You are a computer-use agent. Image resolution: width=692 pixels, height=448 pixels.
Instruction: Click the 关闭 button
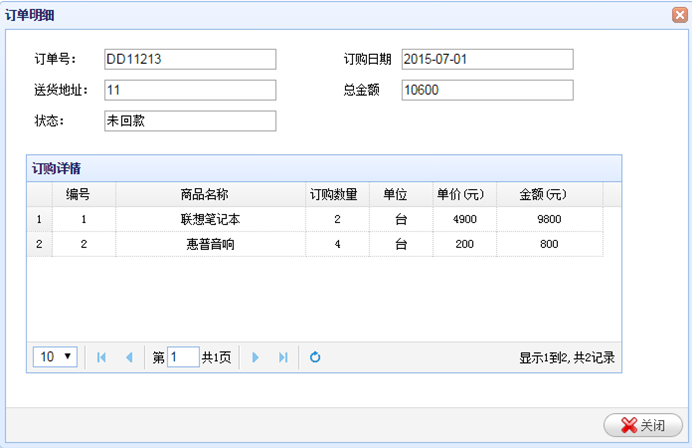643,425
